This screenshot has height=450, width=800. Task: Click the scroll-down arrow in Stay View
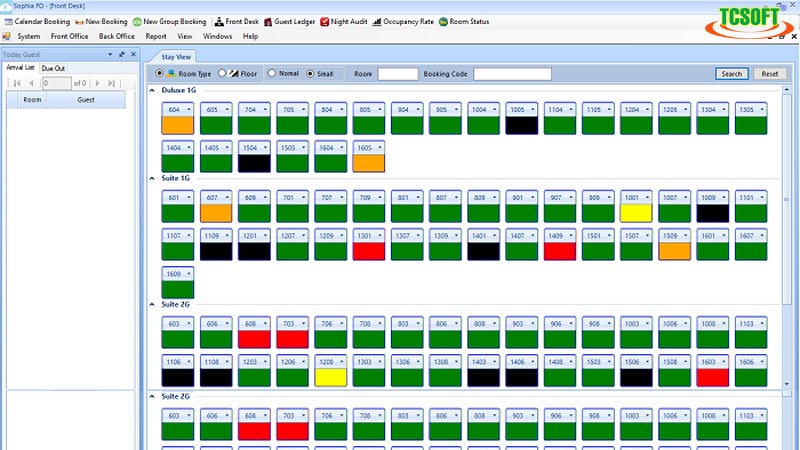(x=787, y=384)
